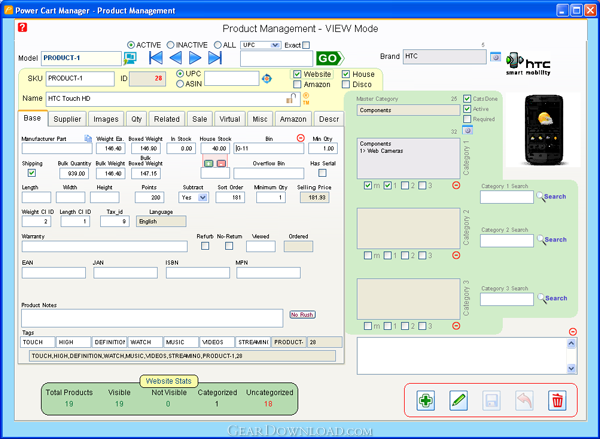Select the ACTIVE radio button
The height and width of the screenshot is (439, 600).
click(x=131, y=45)
